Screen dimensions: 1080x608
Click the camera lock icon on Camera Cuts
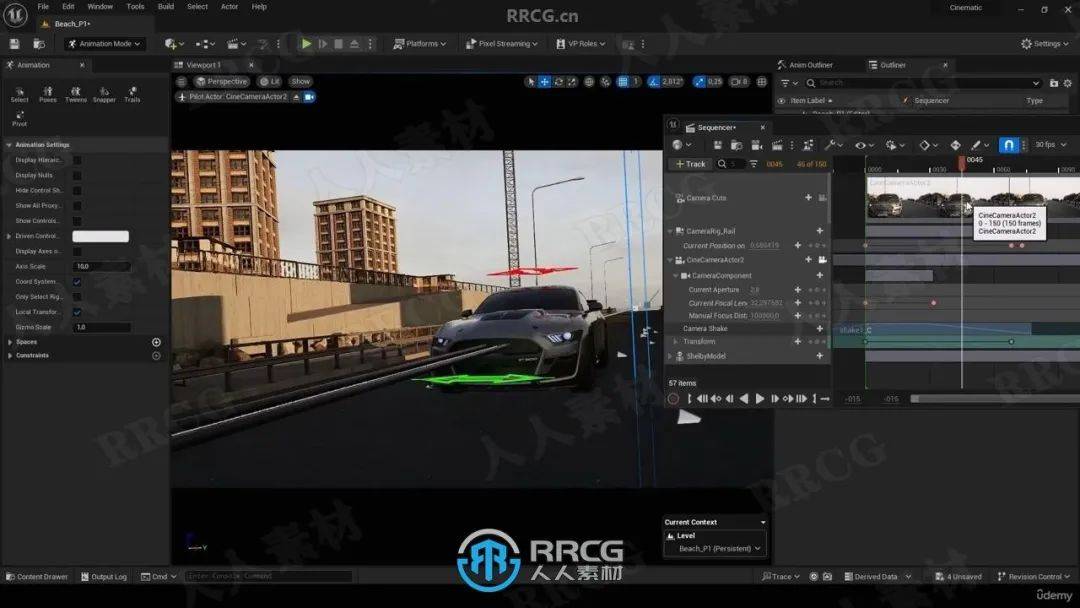[x=822, y=198]
